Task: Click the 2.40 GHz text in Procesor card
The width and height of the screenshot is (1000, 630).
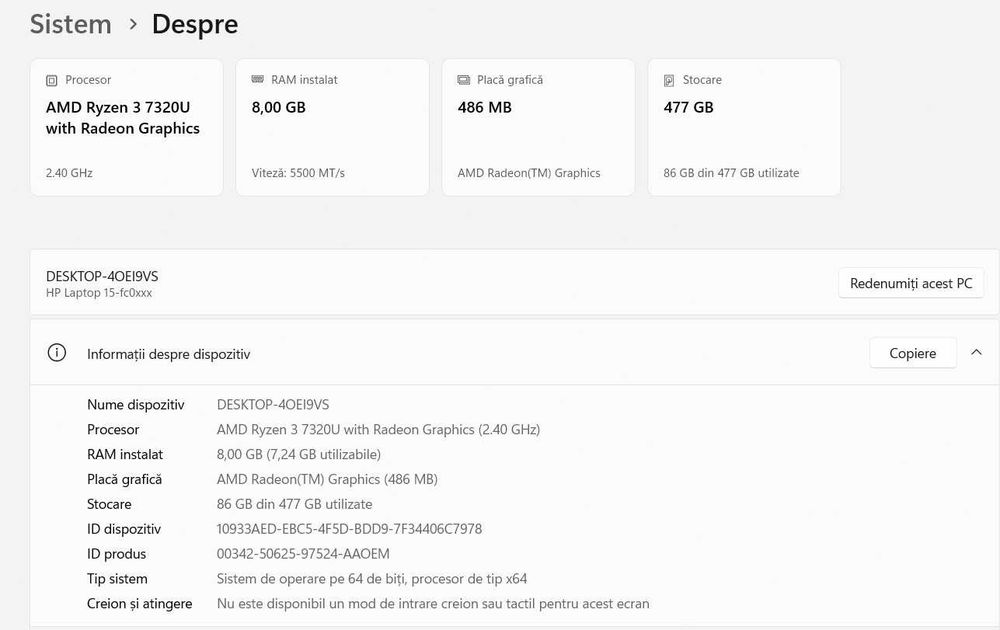Action: click(69, 173)
